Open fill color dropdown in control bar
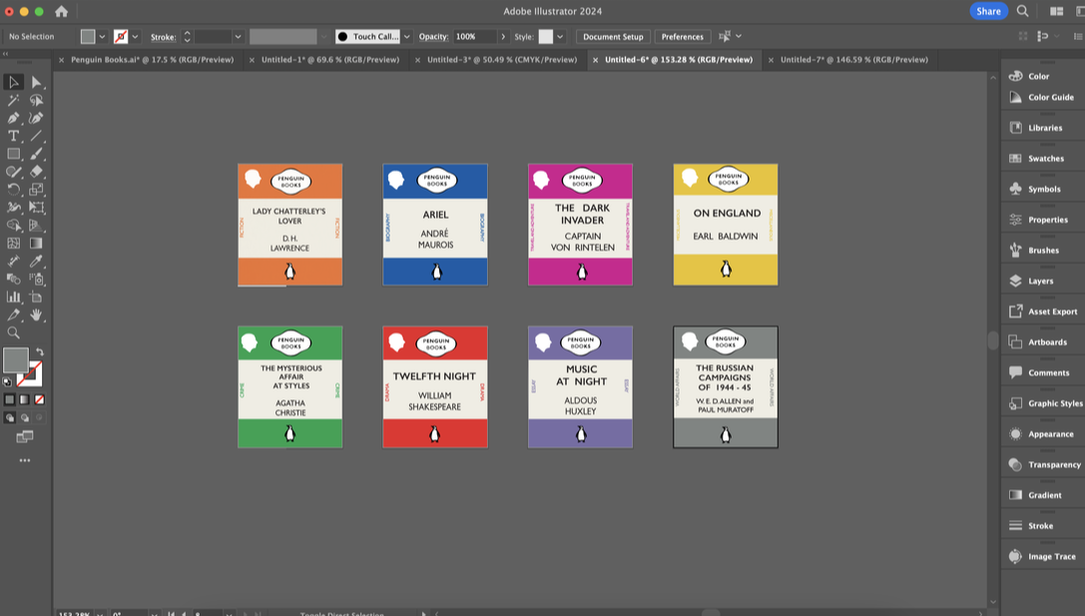The image size is (1085, 616). (102, 37)
